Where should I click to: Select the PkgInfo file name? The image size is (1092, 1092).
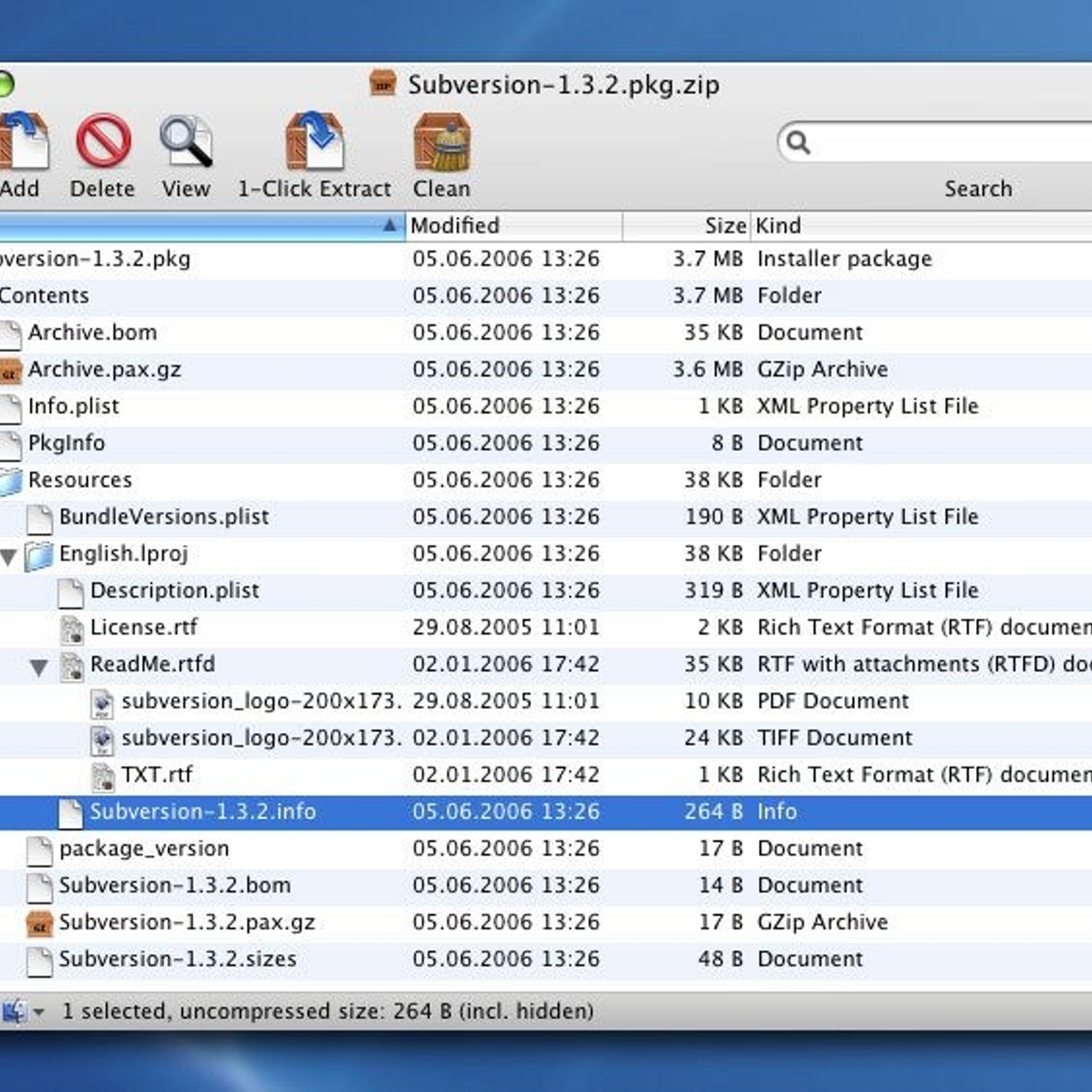tap(66, 444)
